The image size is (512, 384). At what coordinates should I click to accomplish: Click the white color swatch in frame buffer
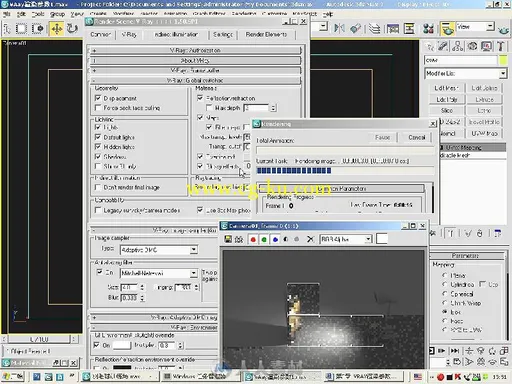pos(382,239)
